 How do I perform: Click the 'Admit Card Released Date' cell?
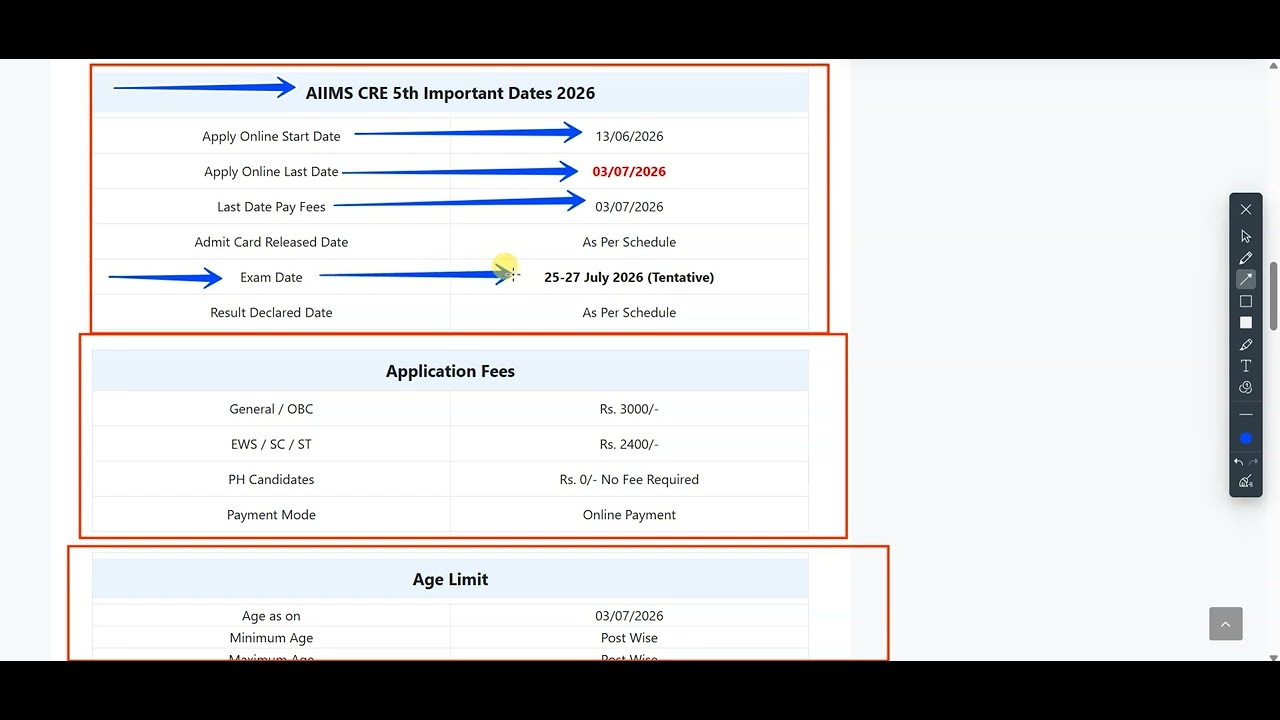point(271,242)
